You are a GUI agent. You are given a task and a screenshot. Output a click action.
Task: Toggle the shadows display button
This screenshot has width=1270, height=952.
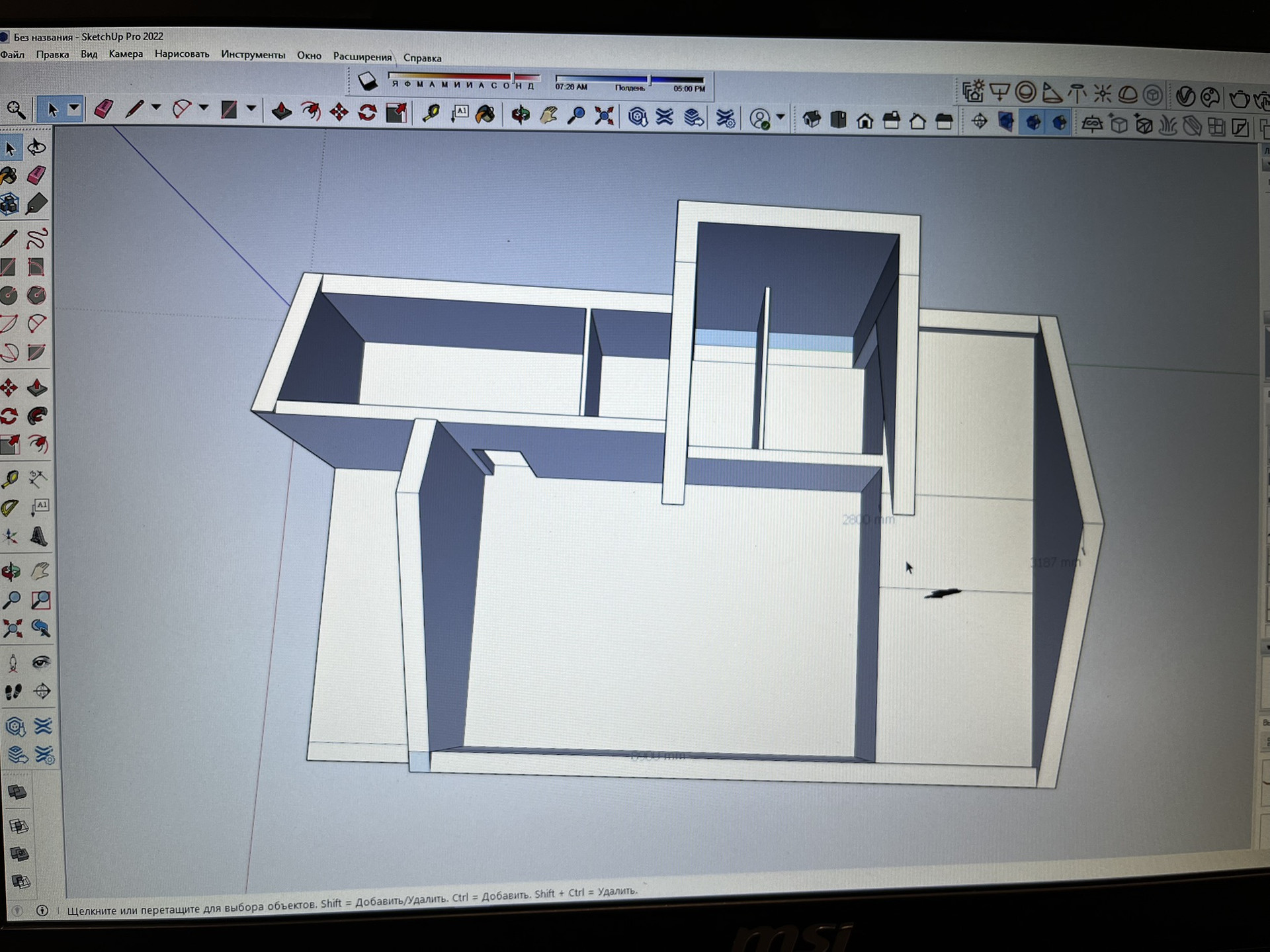click(367, 81)
